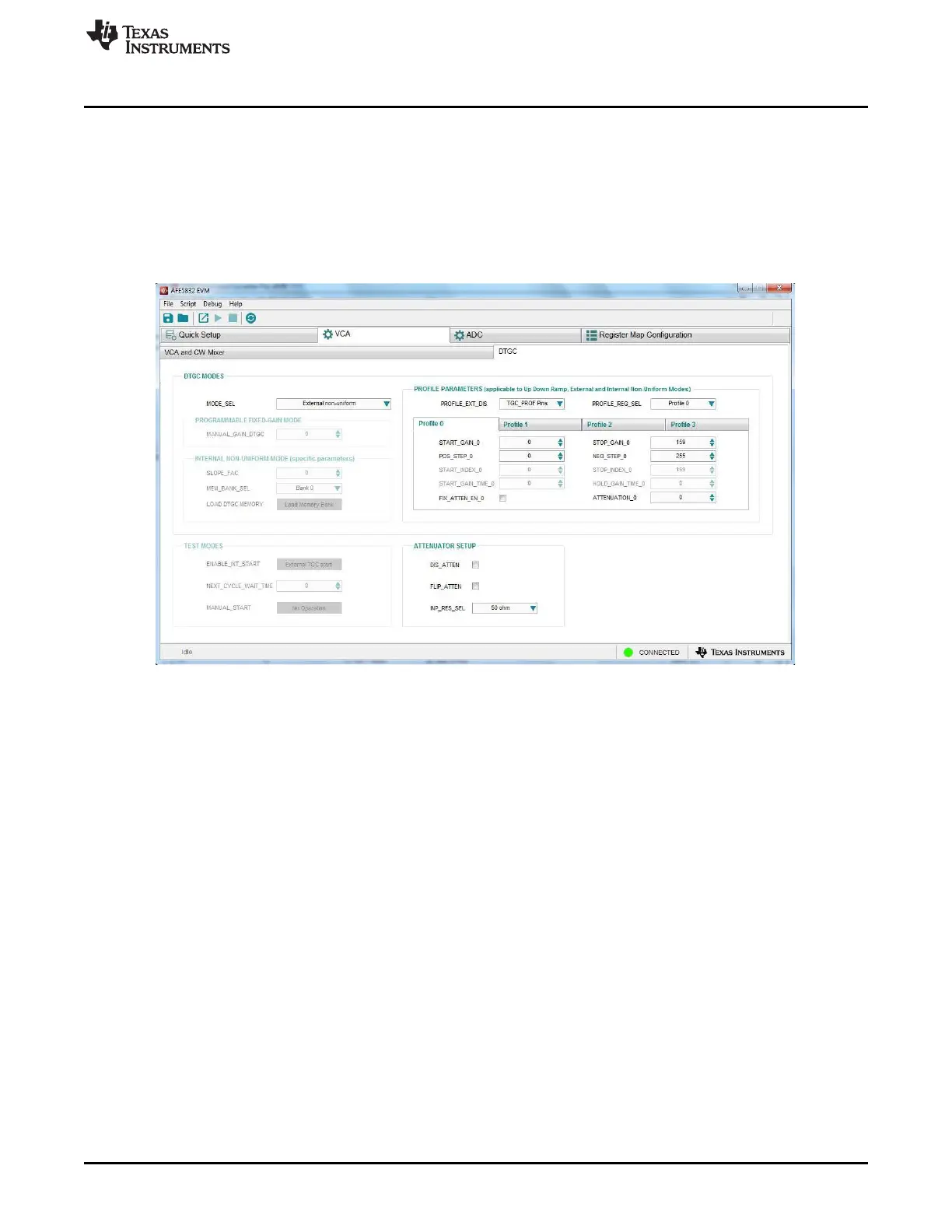
Task: Click the Open folder icon in the toolbar
Action: pos(183,318)
